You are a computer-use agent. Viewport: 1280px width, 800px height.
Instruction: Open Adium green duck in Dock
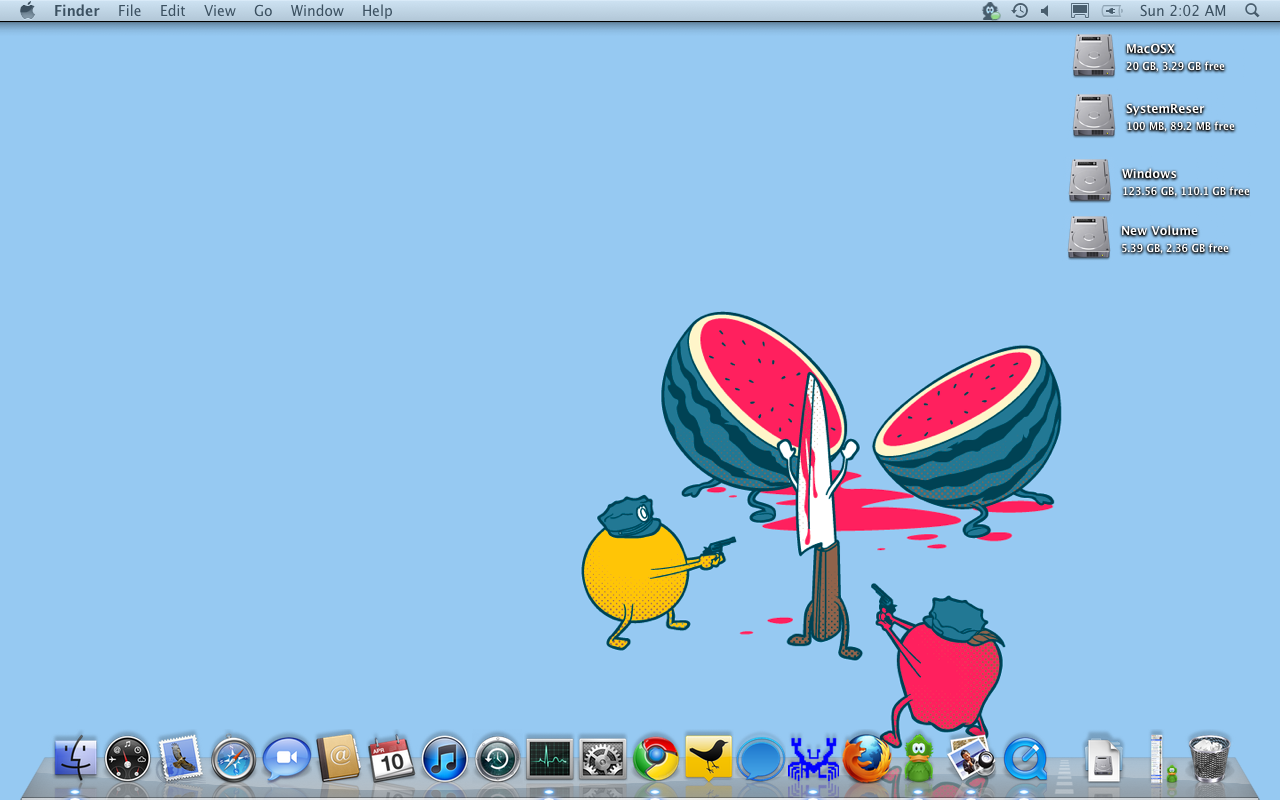pos(919,758)
